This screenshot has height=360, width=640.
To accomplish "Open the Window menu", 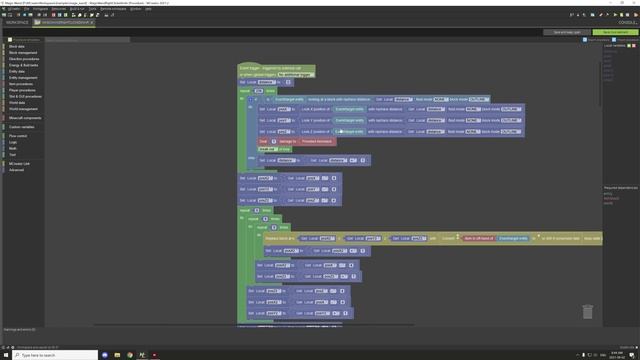I will [136, 9].
